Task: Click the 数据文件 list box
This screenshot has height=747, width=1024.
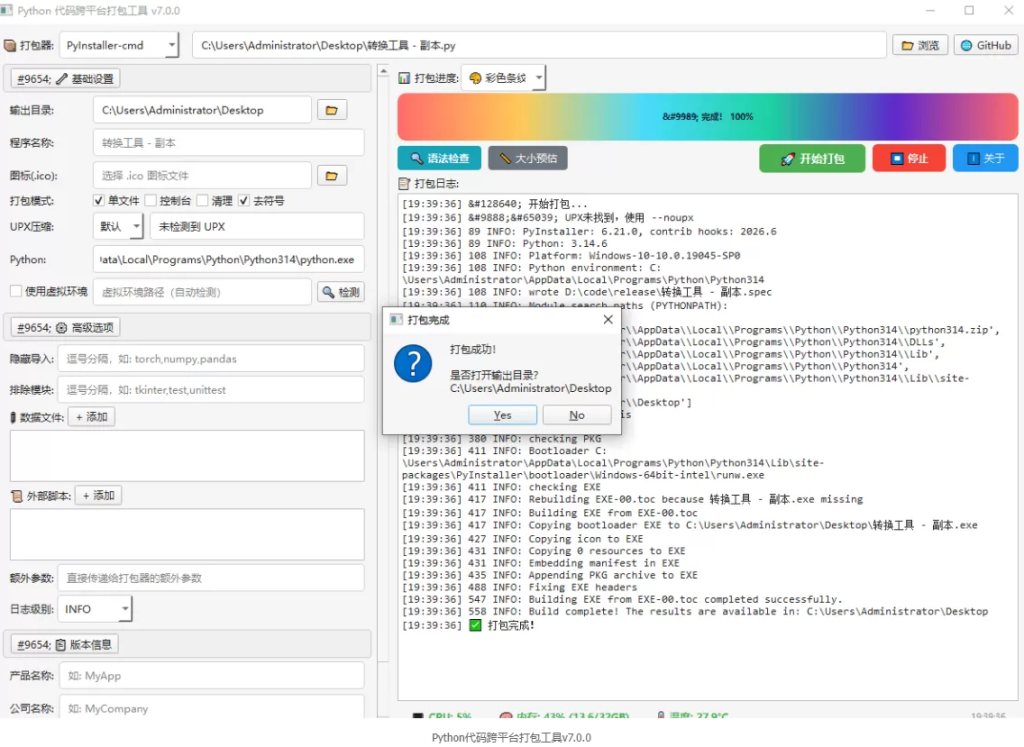Action: click(x=187, y=456)
